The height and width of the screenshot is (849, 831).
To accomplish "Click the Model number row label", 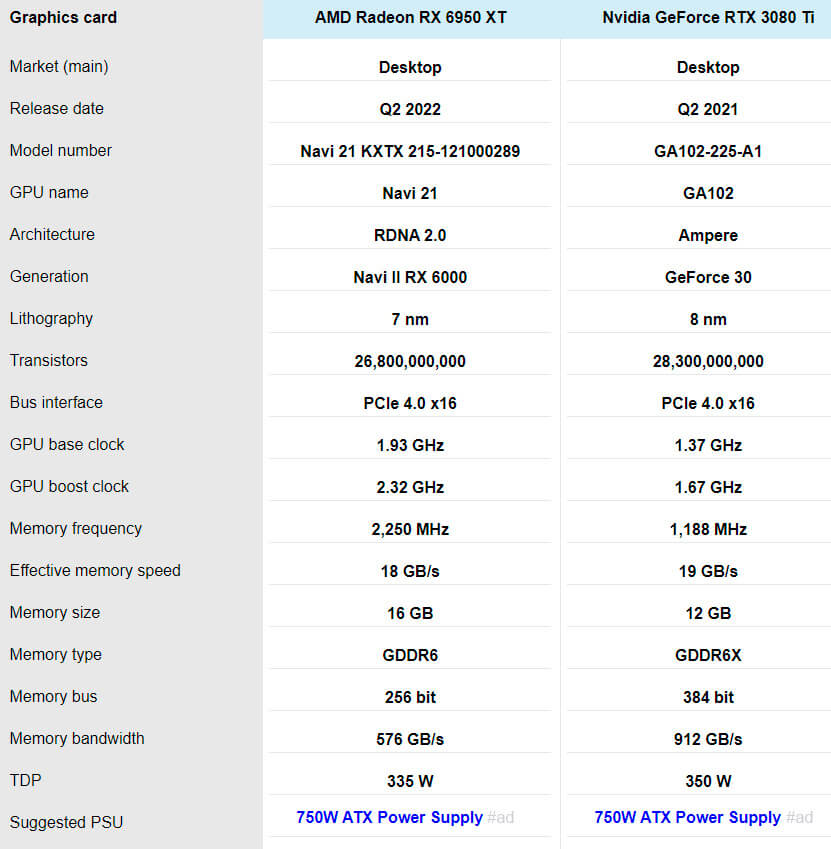I will (x=61, y=150).
